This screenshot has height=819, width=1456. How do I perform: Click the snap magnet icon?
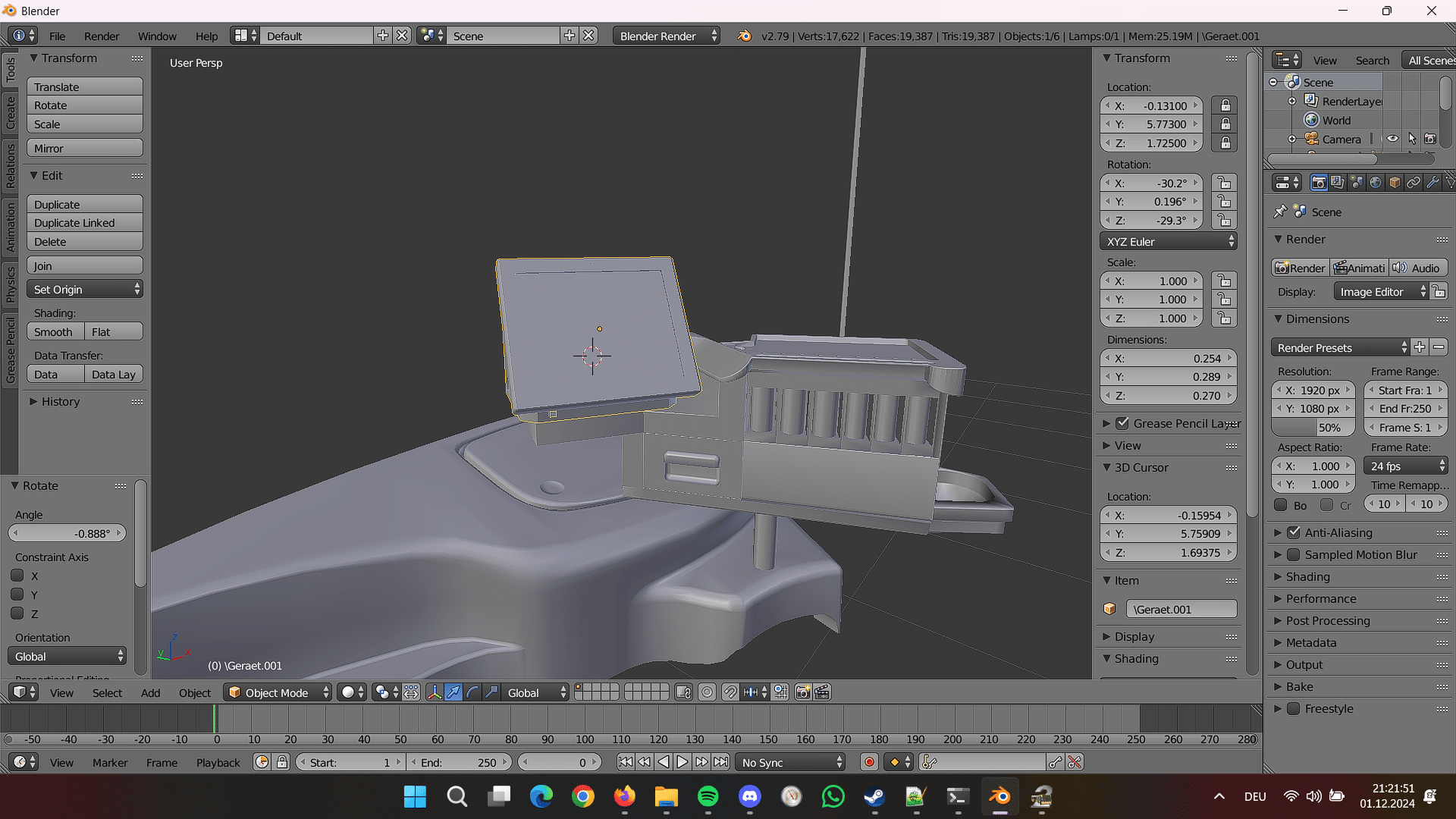(730, 692)
